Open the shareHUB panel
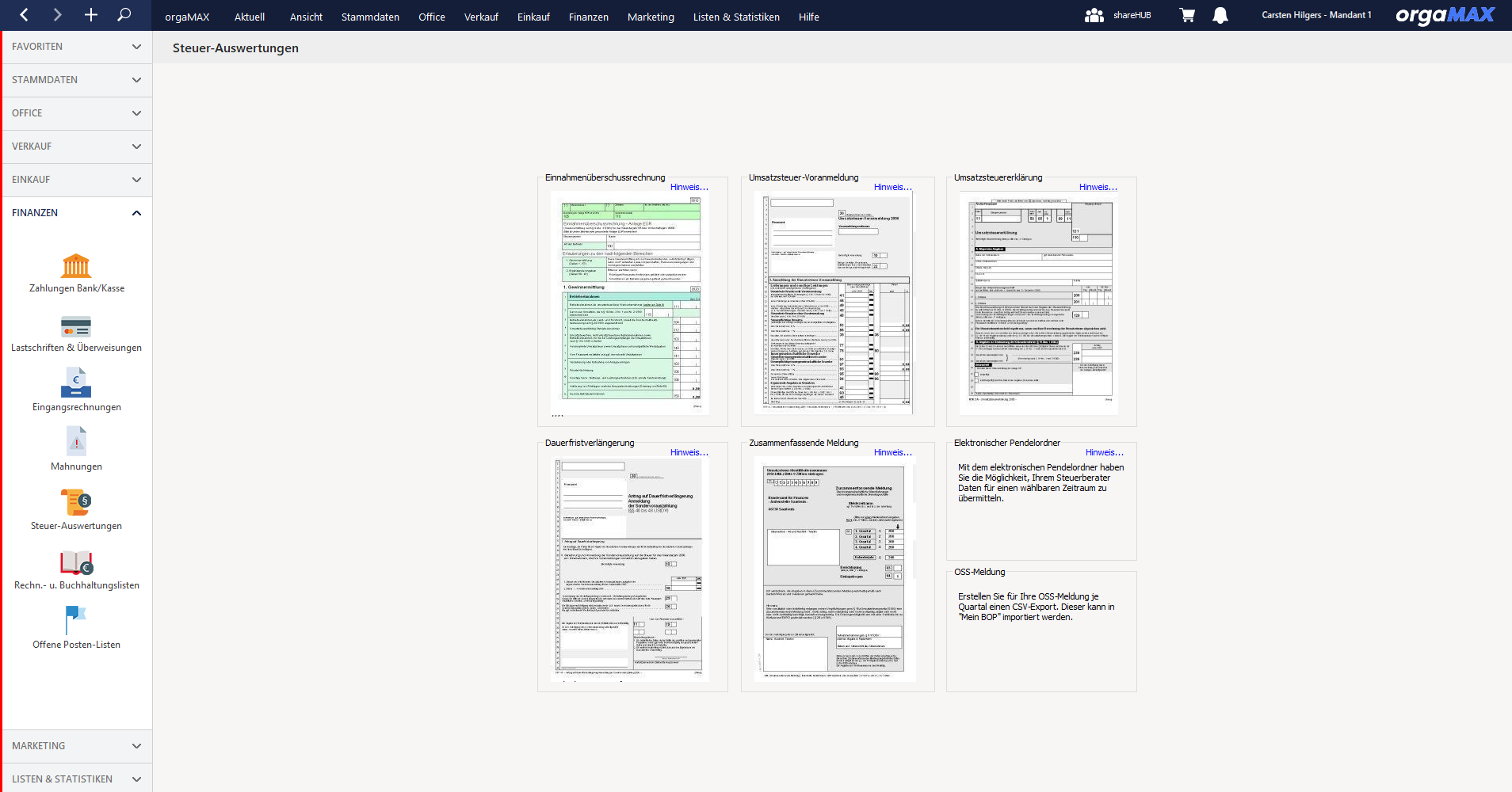1512x792 pixels. 1119,15
